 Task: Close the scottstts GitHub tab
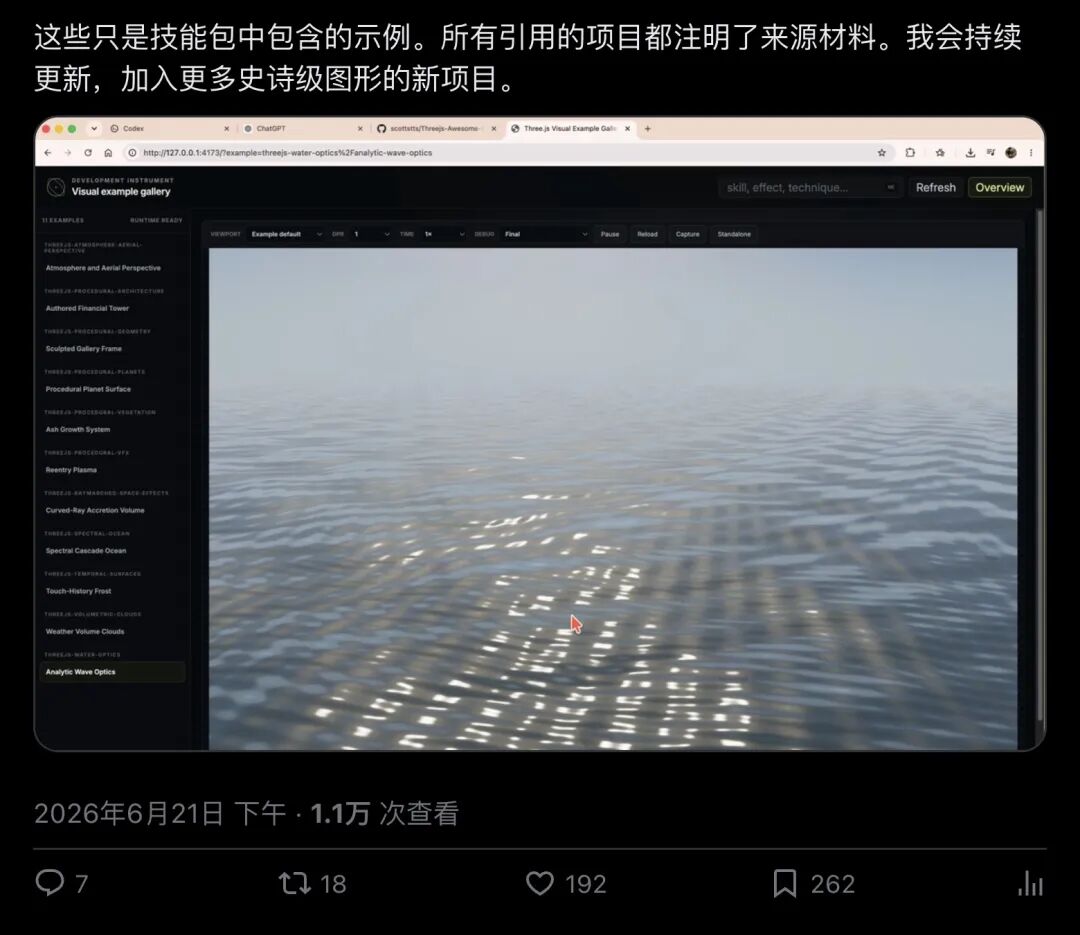pos(494,129)
